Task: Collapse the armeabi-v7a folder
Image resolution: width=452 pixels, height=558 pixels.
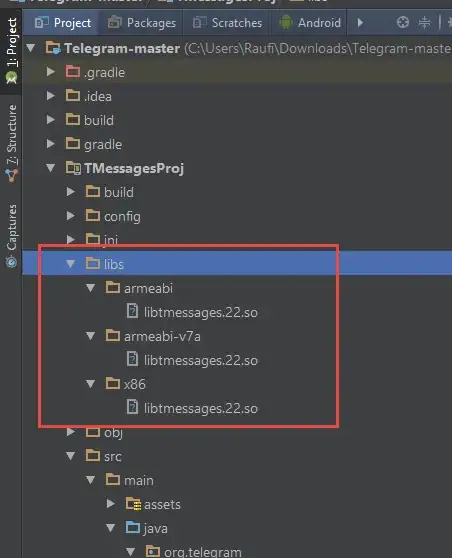Action: click(91, 336)
